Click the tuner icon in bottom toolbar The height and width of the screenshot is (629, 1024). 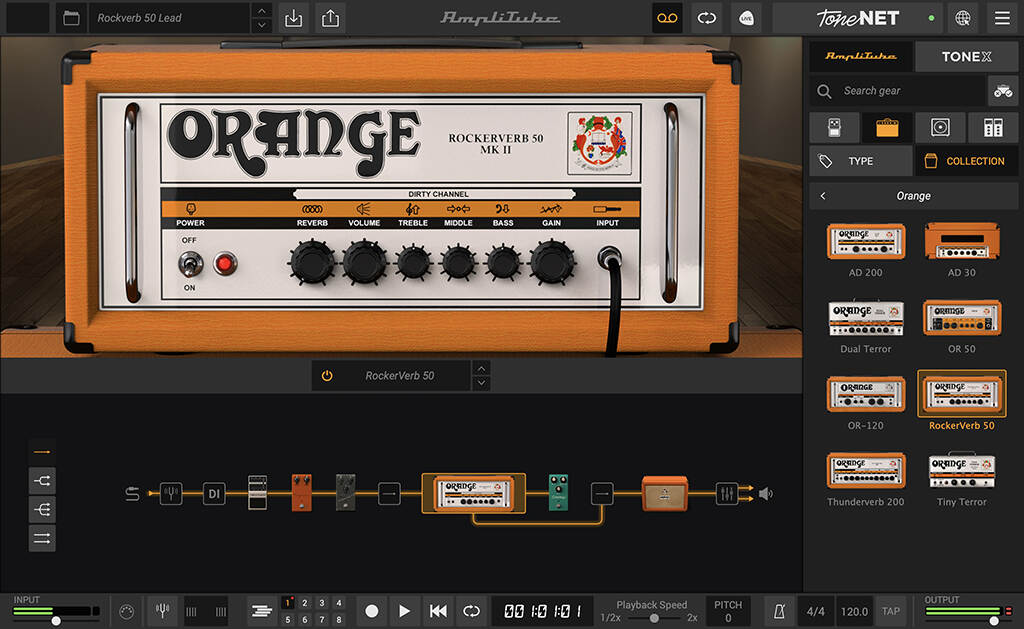[x=162, y=610]
